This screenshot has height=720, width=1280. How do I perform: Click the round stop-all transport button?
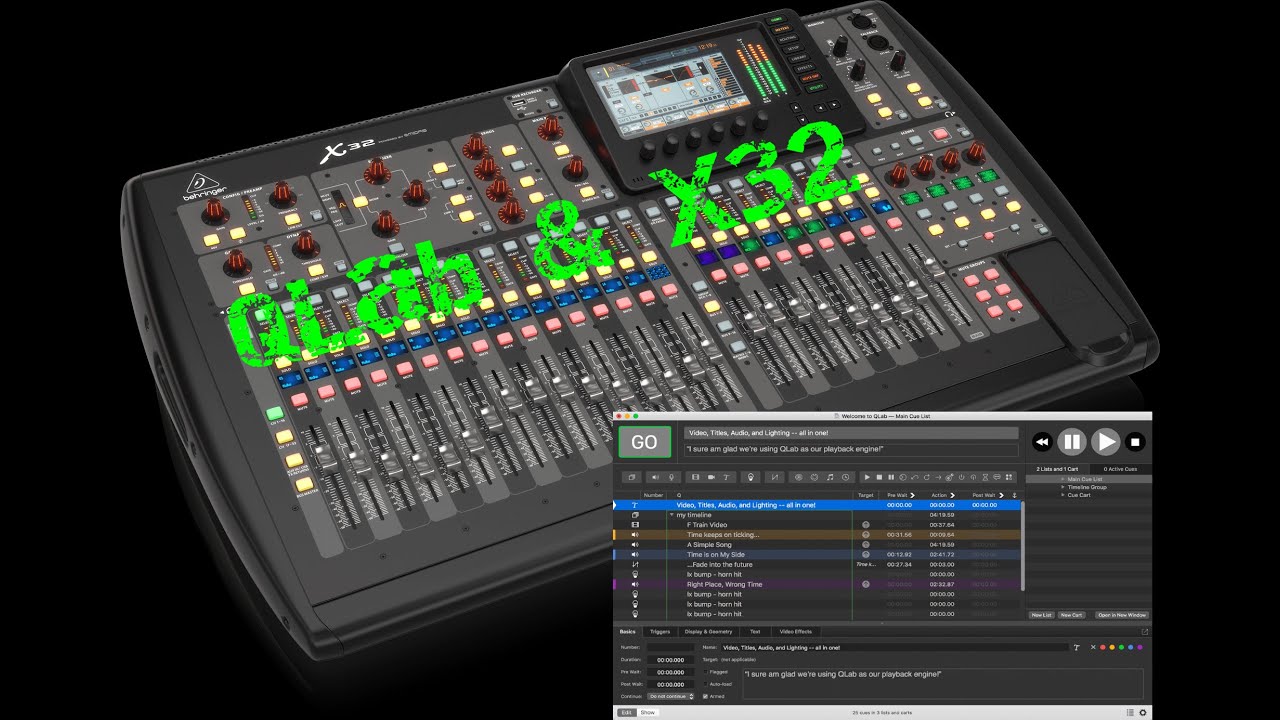tap(1134, 441)
